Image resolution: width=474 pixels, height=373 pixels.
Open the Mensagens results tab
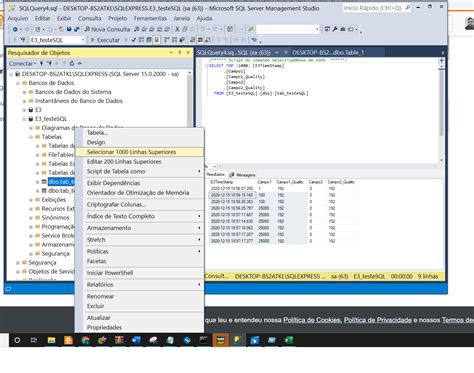click(x=243, y=175)
